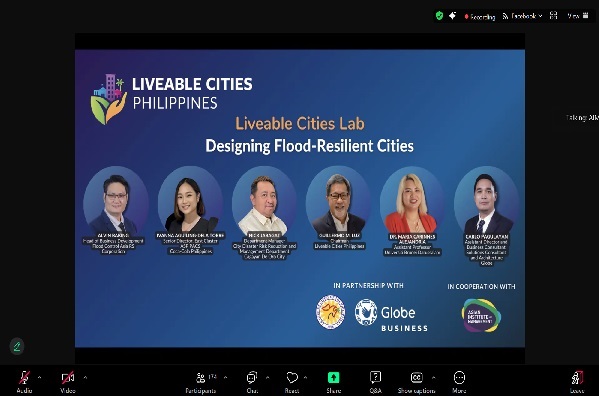
Task: Turn on the camera with Video button
Action: coord(68,381)
